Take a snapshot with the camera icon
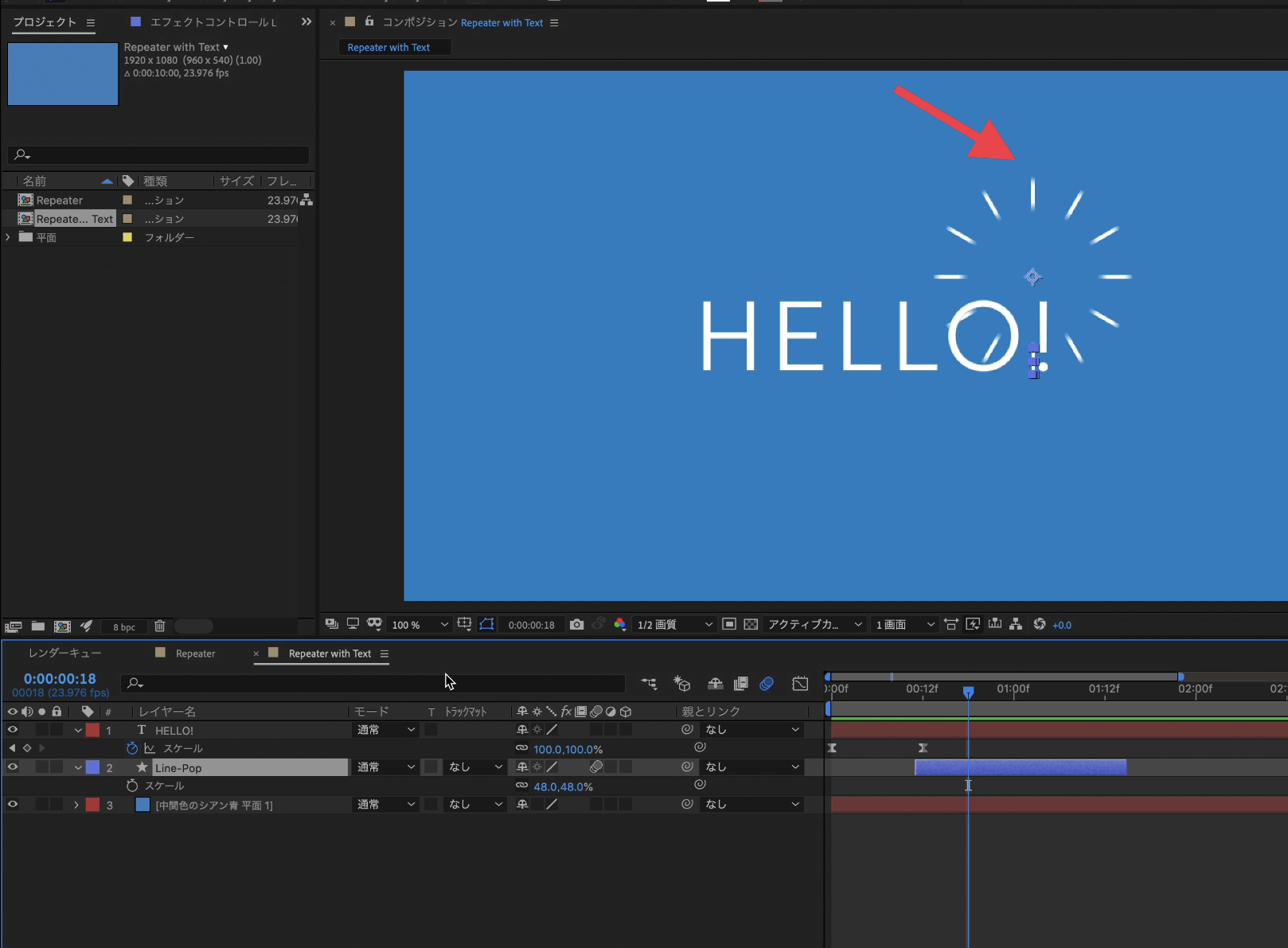Viewport: 1288px width, 948px height. (576, 625)
